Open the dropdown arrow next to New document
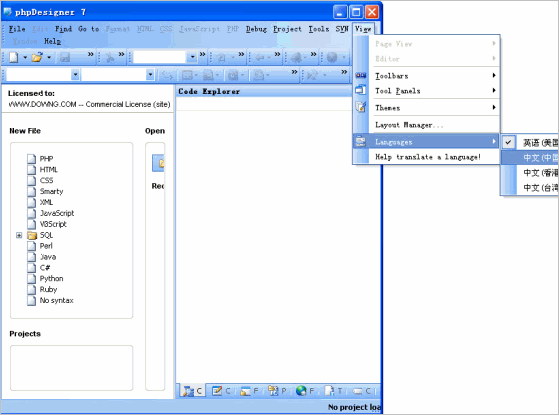Image resolution: width=559 pixels, height=415 pixels. pos(25,57)
